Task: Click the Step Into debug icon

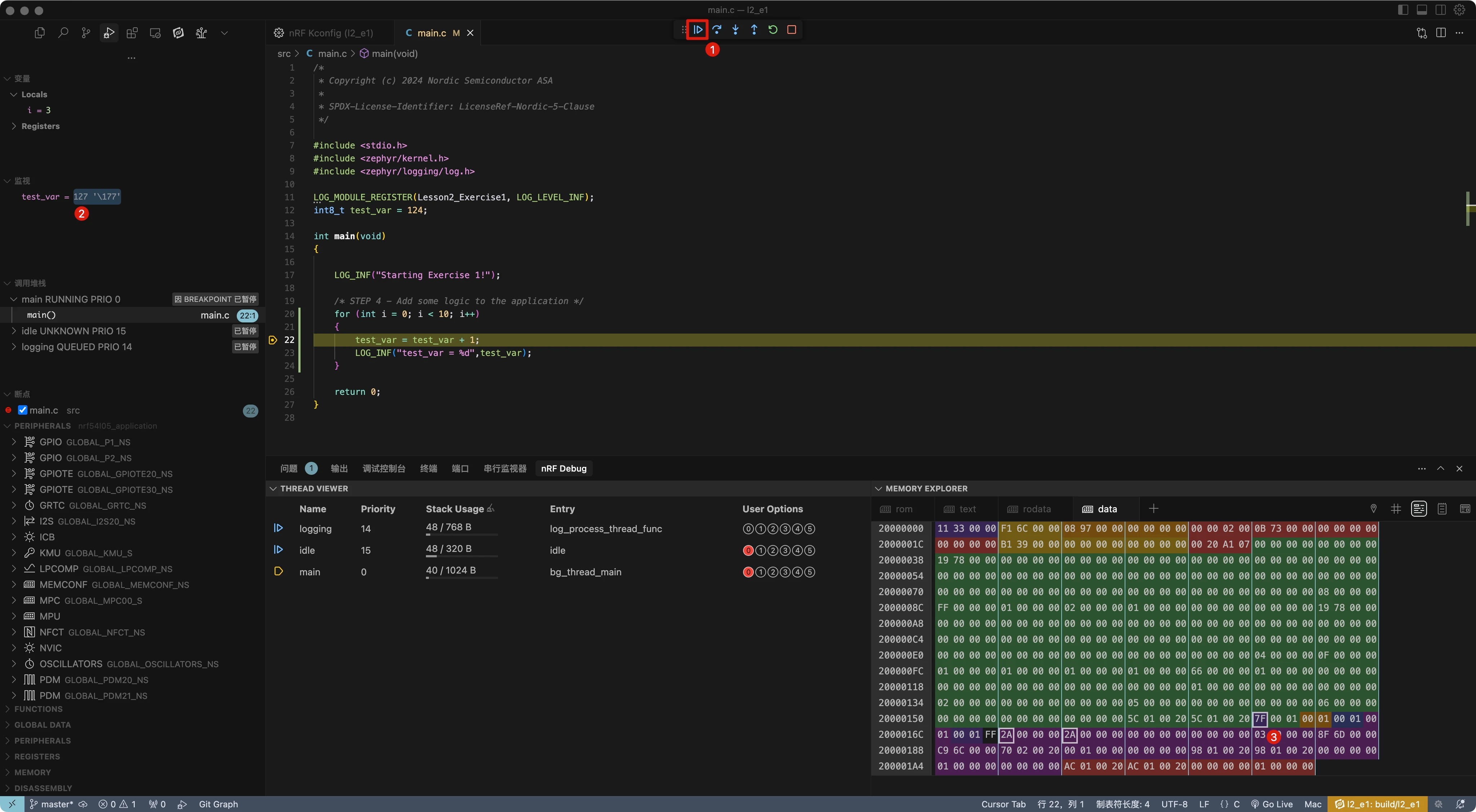Action: [735, 30]
